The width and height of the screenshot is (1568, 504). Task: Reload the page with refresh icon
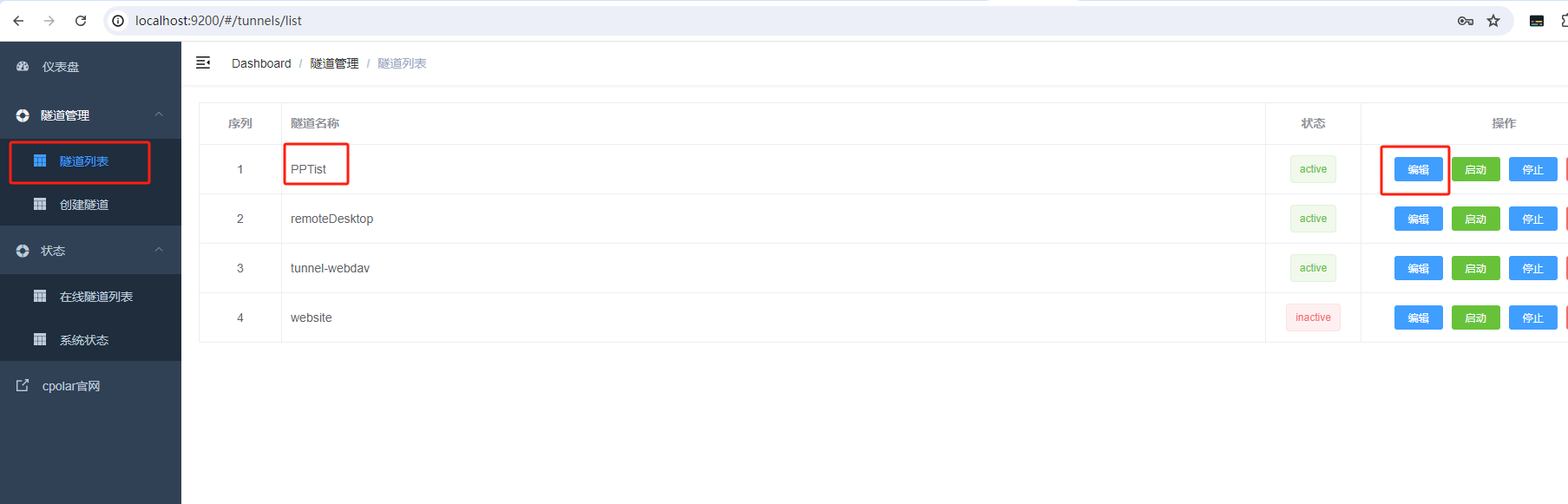pyautogui.click(x=81, y=21)
